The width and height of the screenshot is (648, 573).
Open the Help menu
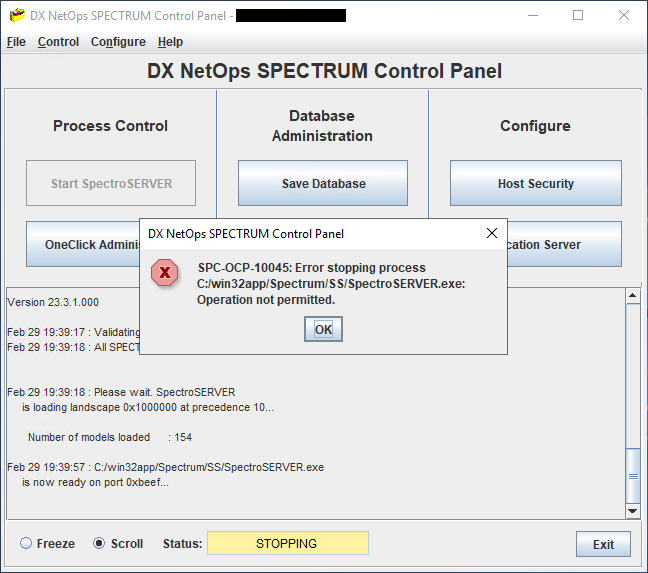point(170,42)
